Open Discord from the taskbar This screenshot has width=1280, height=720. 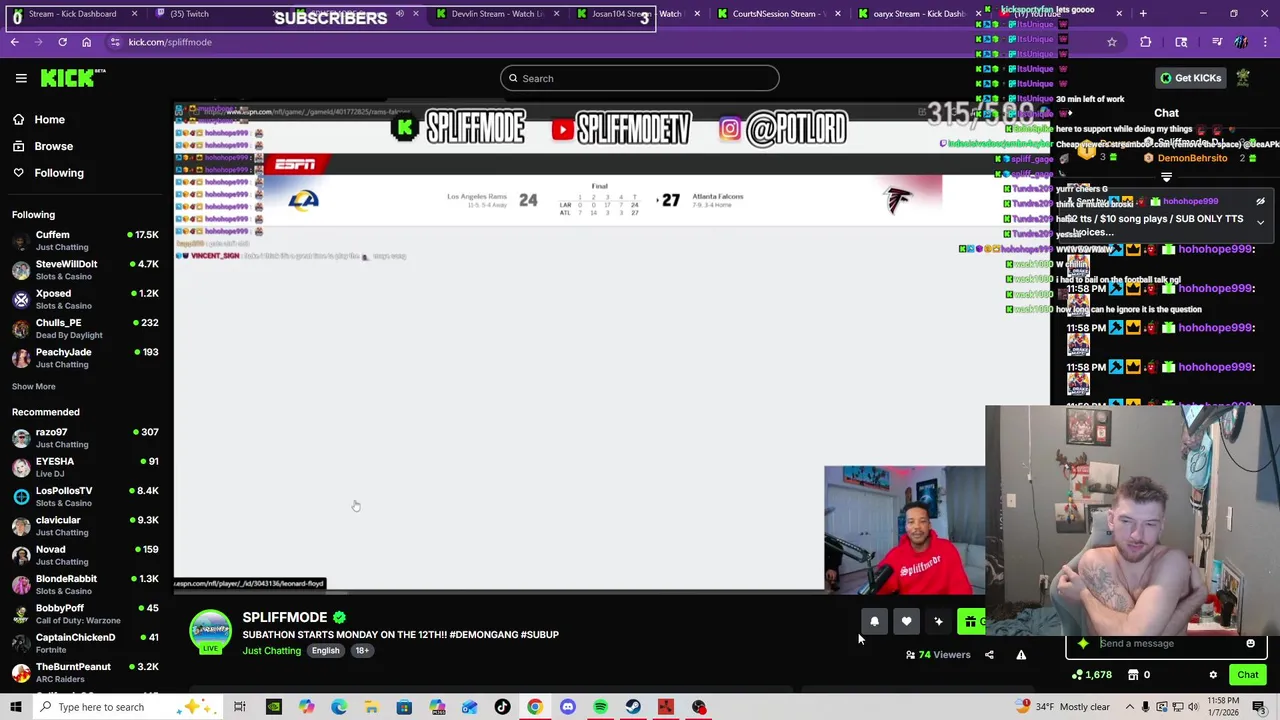point(567,707)
